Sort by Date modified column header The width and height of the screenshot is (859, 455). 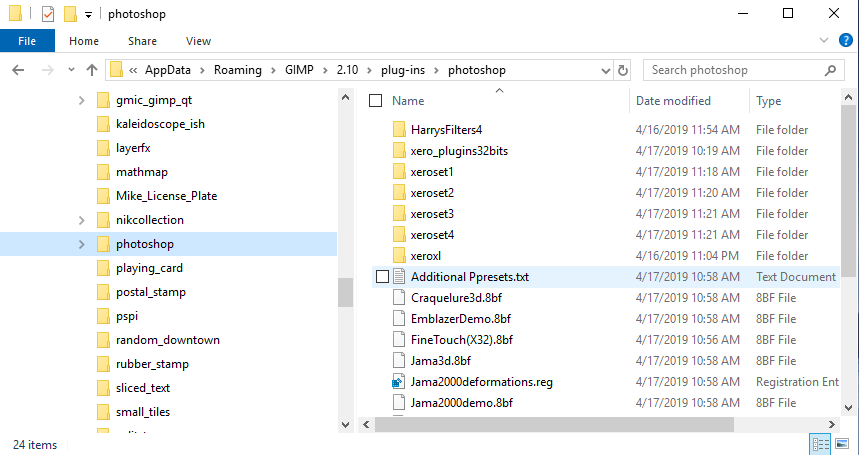[673, 101]
